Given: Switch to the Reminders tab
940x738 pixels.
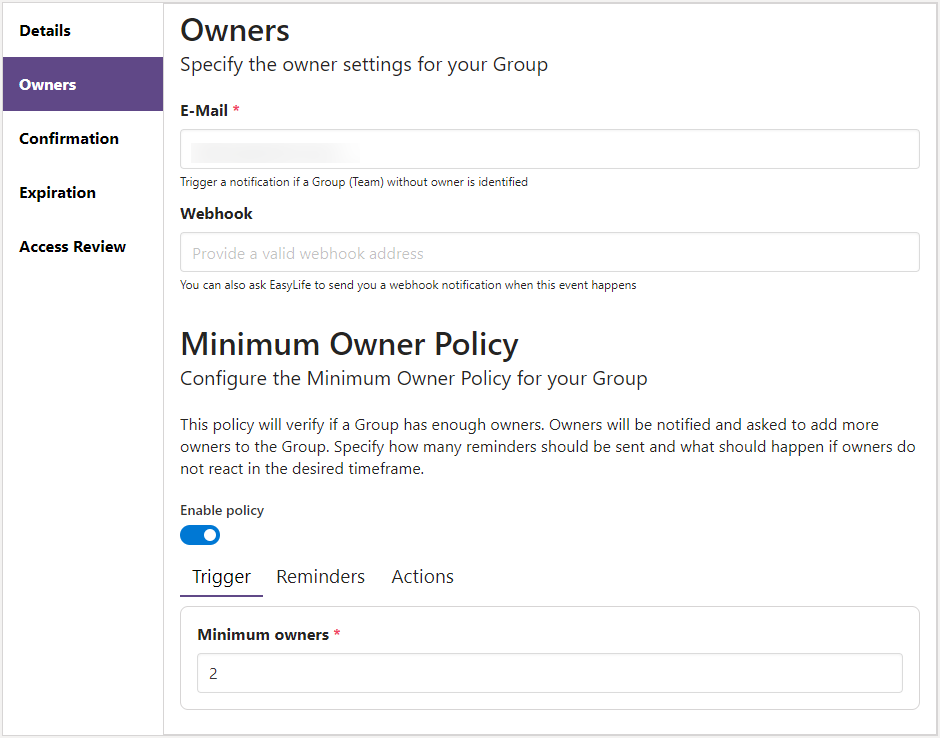Looking at the screenshot, I should coord(320,576).
